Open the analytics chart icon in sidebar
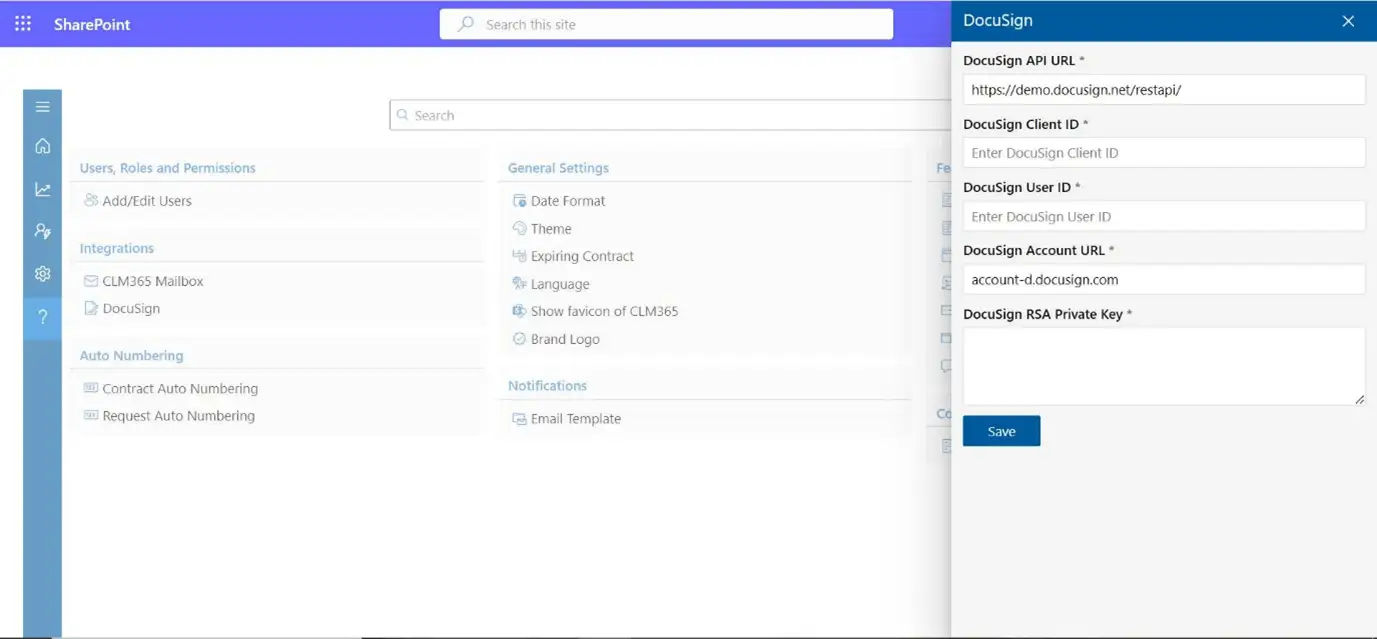This screenshot has height=639, width=1377. [42, 189]
